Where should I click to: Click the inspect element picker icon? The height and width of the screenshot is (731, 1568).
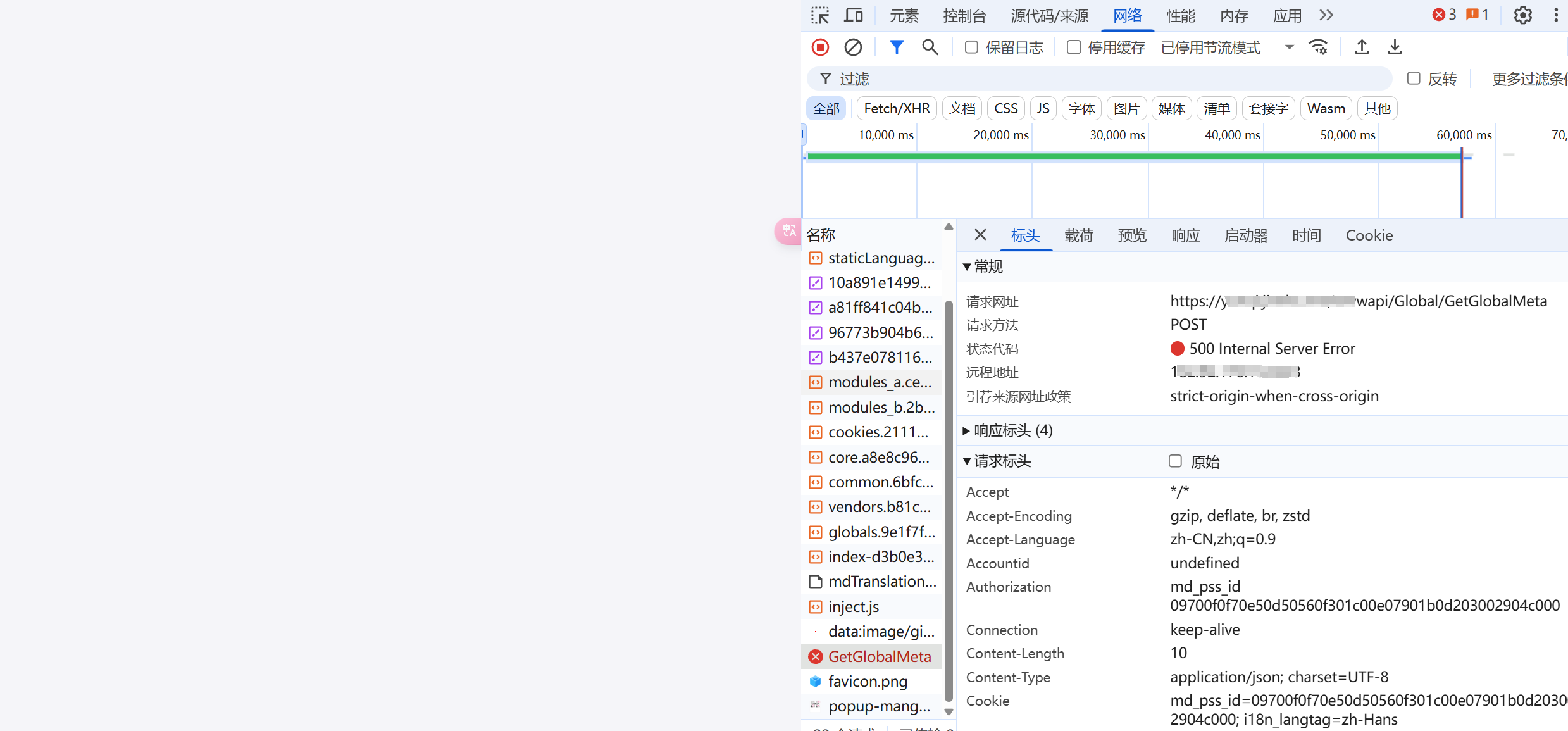coord(820,15)
